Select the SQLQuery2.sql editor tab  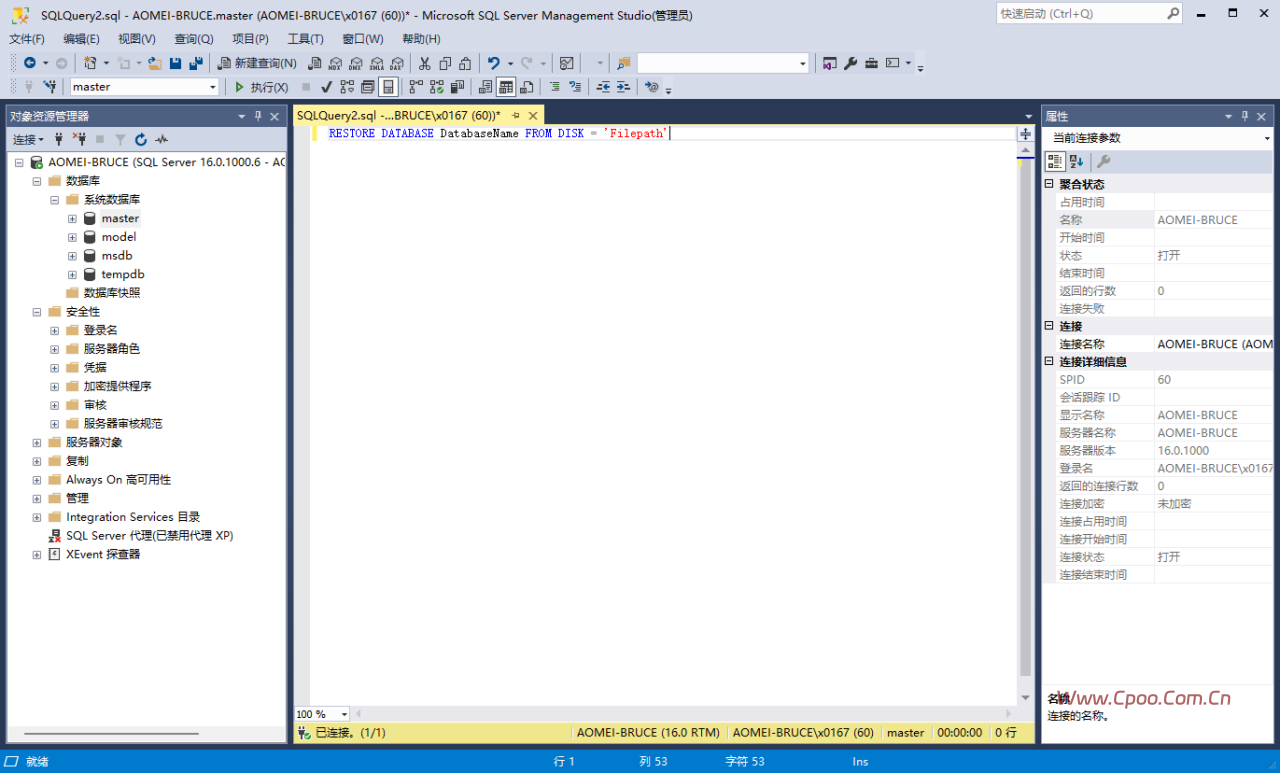(399, 116)
